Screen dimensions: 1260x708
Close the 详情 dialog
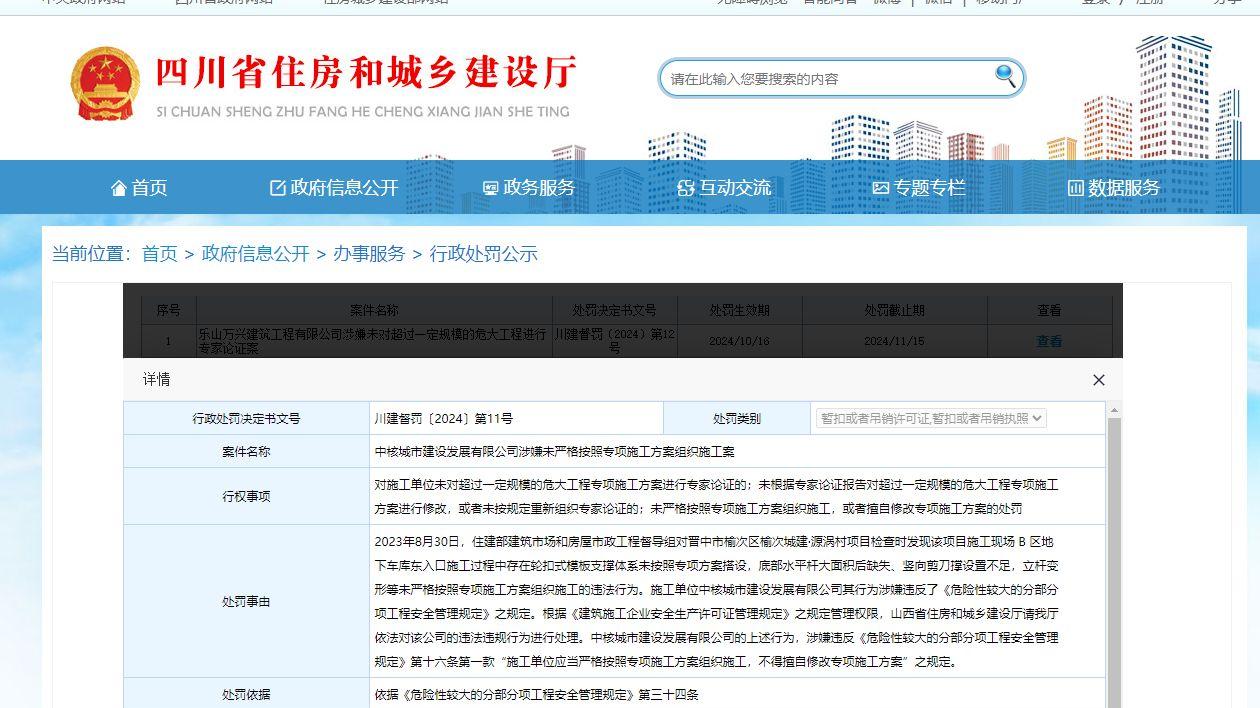(1099, 380)
